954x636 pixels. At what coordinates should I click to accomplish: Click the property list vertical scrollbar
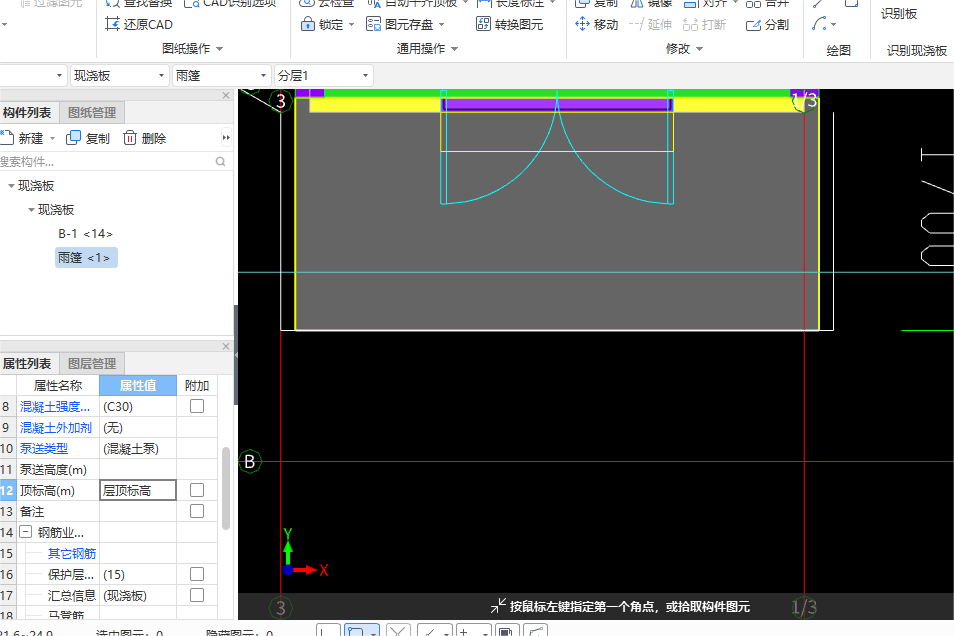click(x=226, y=488)
